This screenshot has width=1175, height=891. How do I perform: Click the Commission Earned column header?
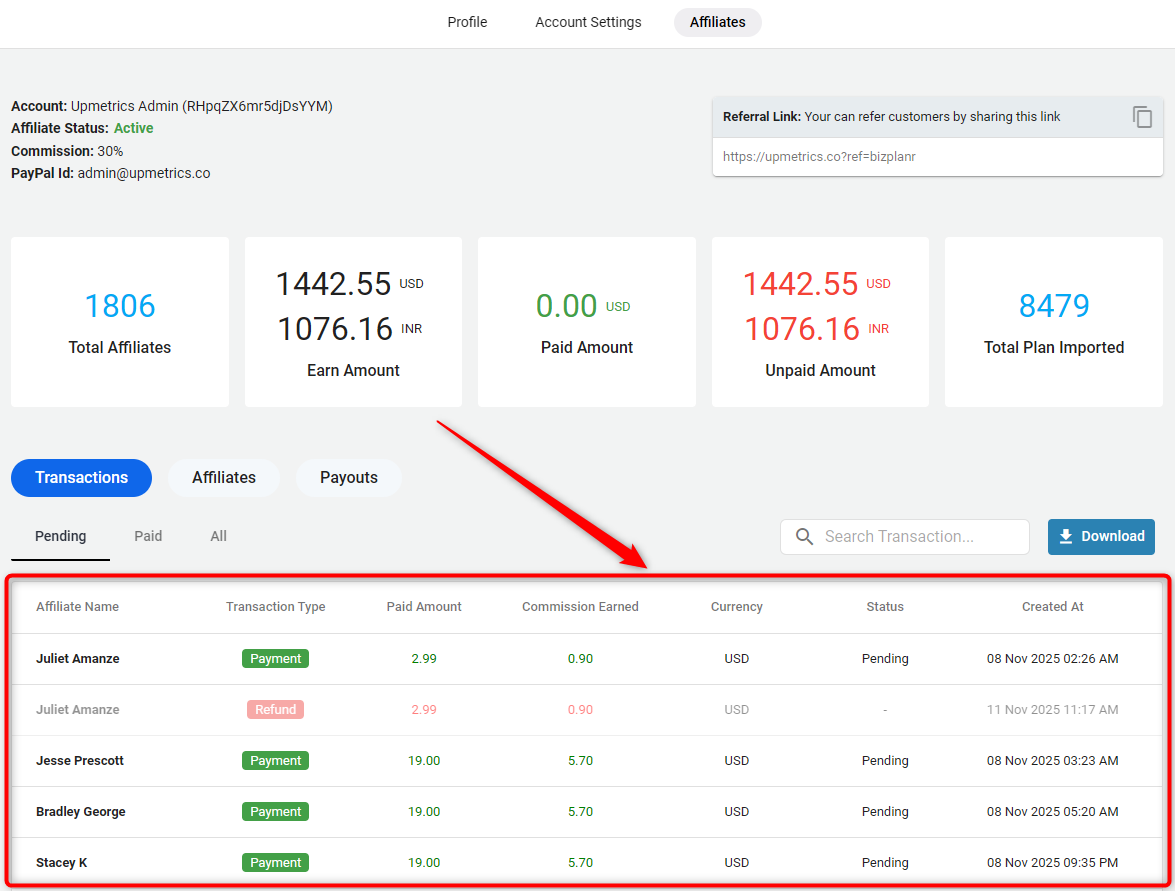click(x=580, y=607)
